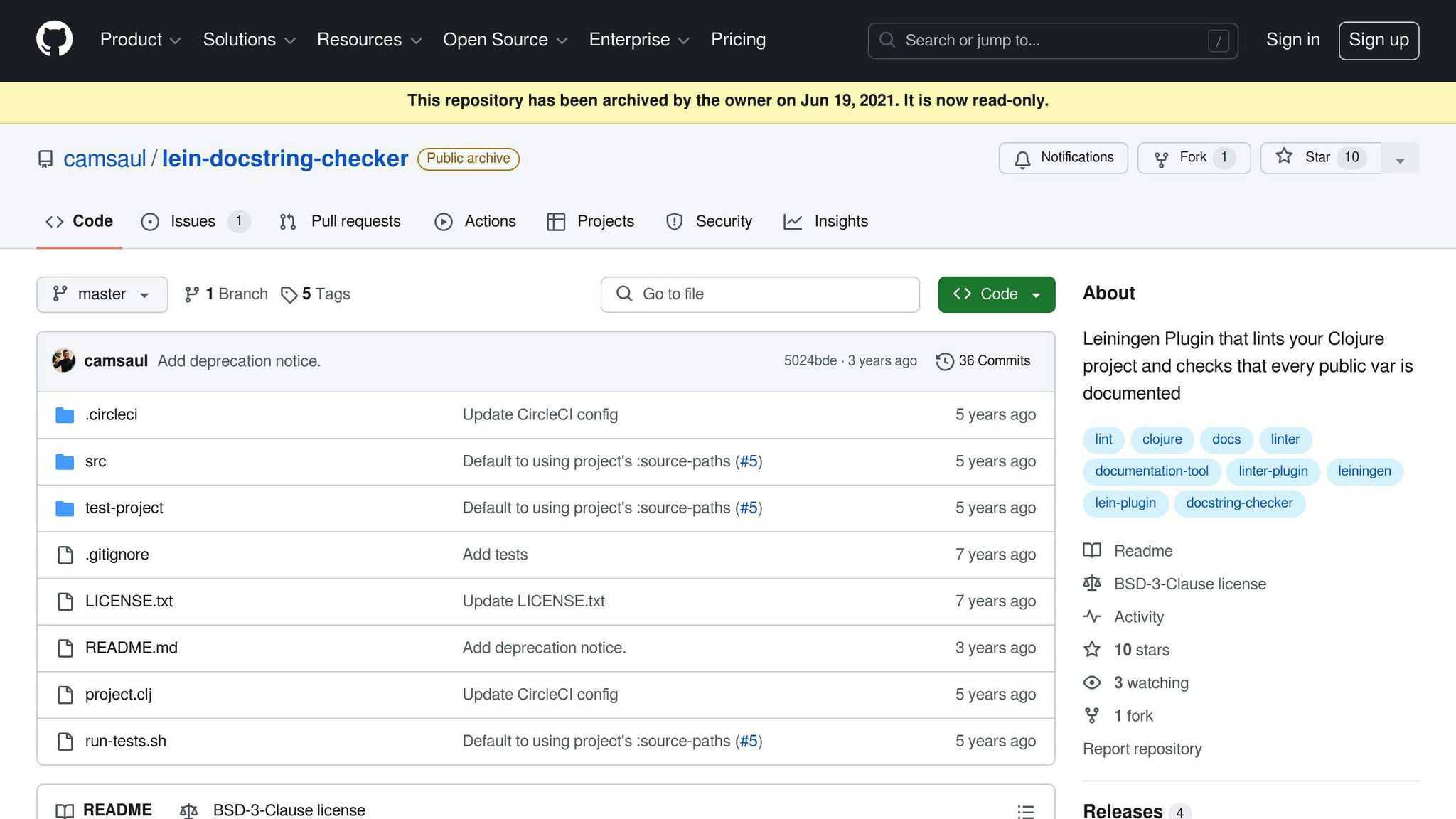Open the .circleci folder

(x=111, y=414)
